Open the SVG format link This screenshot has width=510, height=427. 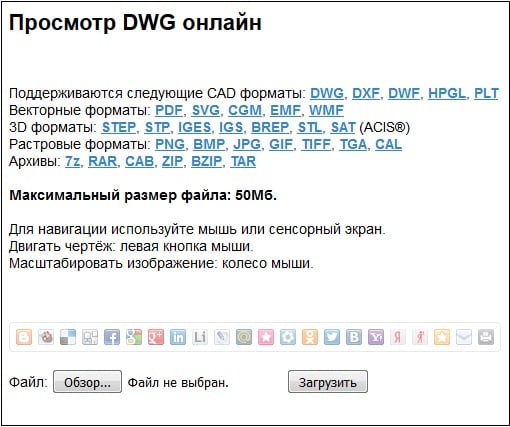pos(206,110)
